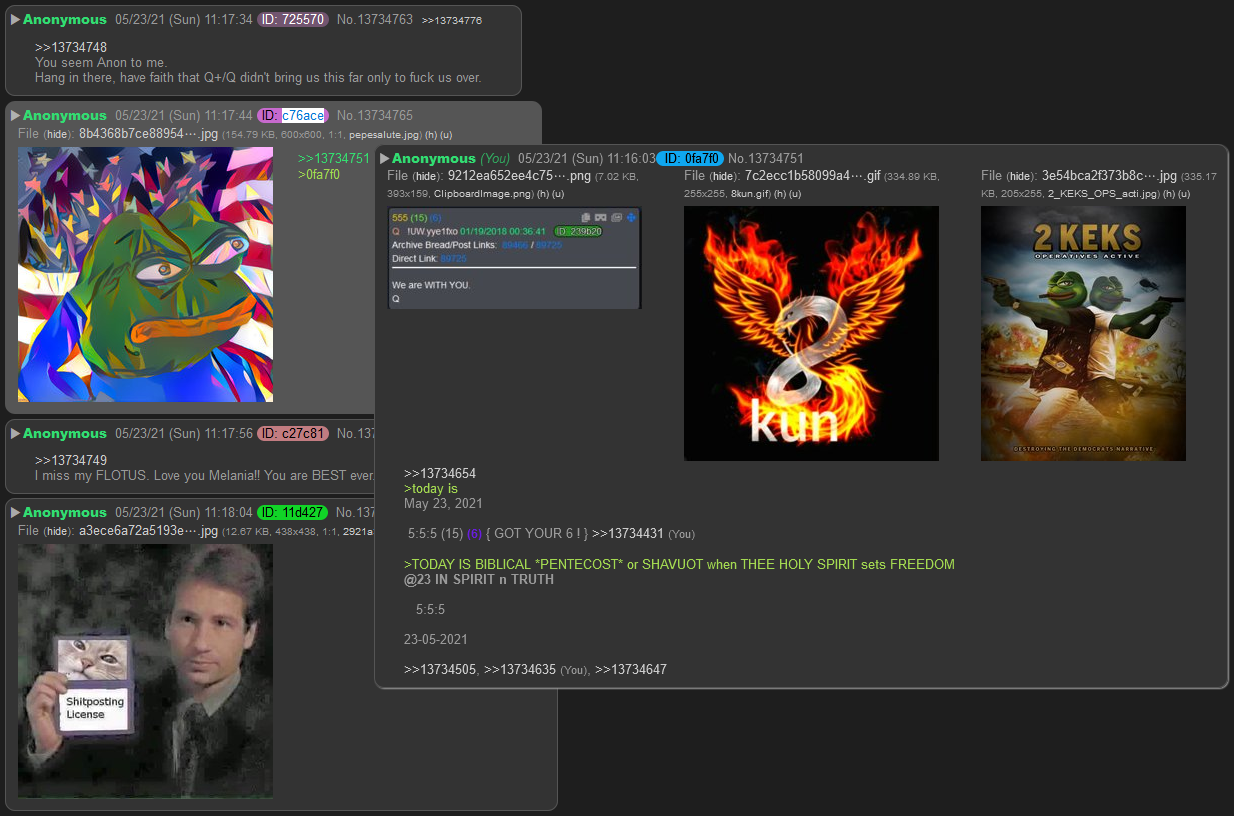This screenshot has height=816, width=1234.
Task: Click (h) link after 8kun.gif
Action: 781,194
